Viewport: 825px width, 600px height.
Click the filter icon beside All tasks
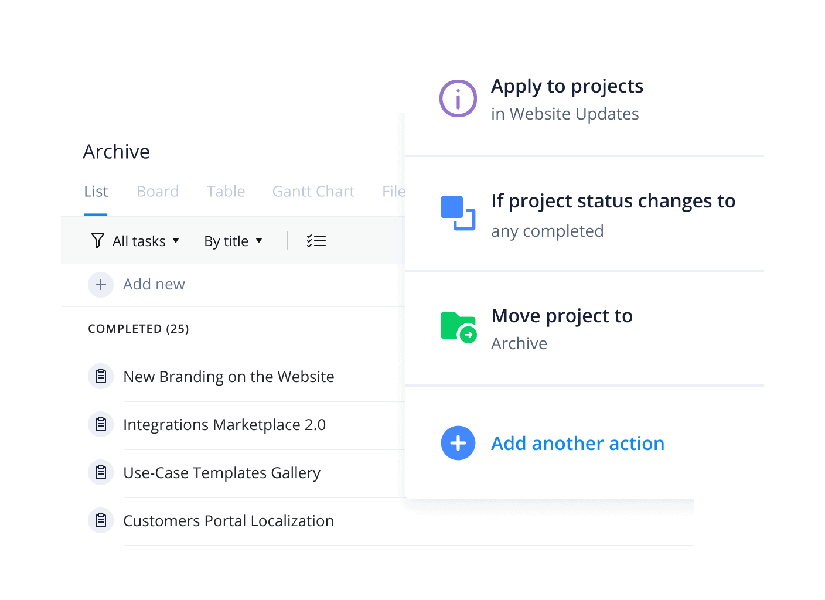97,240
